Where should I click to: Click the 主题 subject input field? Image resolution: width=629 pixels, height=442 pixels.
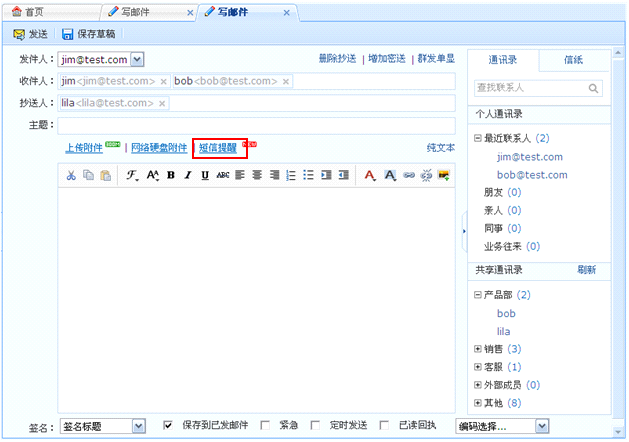tap(256, 125)
